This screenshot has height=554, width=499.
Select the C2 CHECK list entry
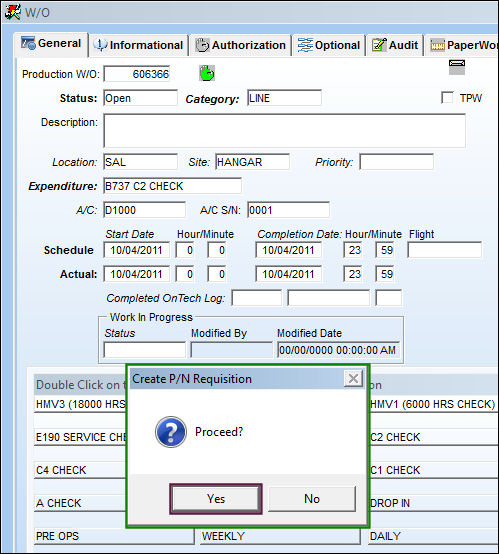pos(433,437)
